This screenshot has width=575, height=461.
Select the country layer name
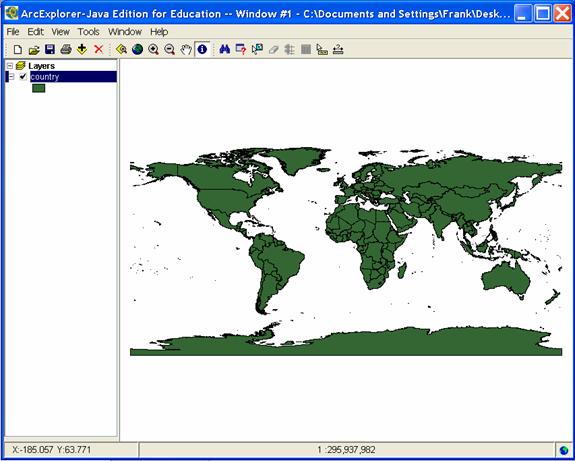click(x=45, y=77)
